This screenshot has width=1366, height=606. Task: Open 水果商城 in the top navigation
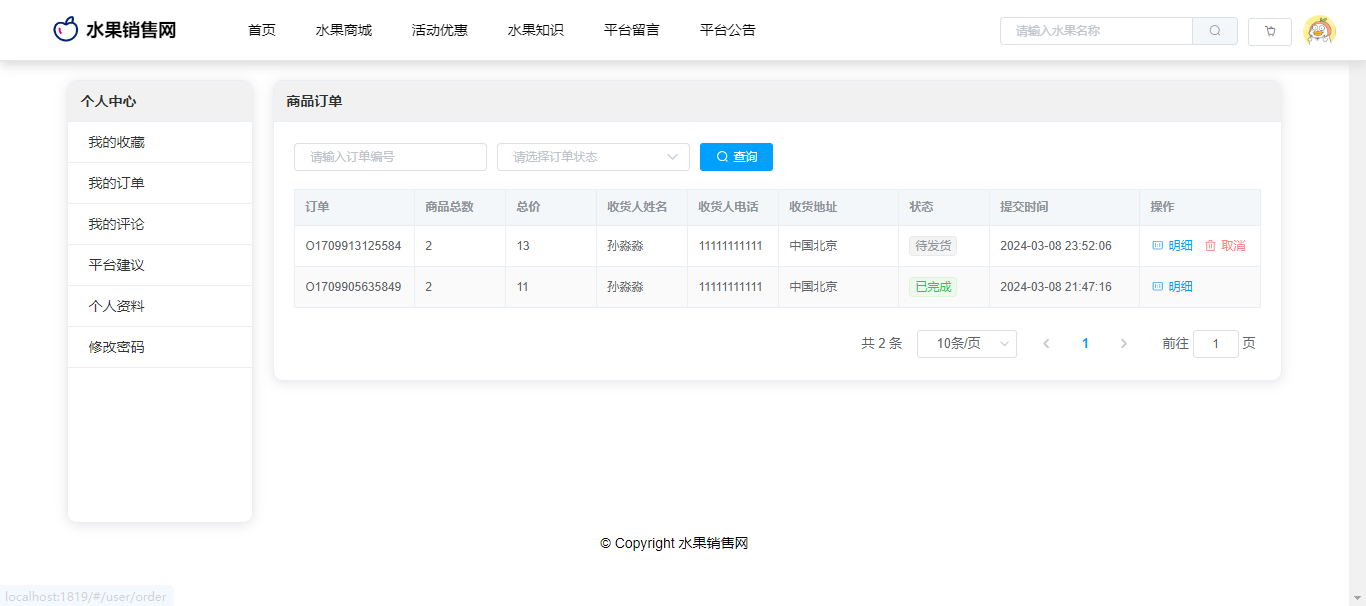(343, 30)
